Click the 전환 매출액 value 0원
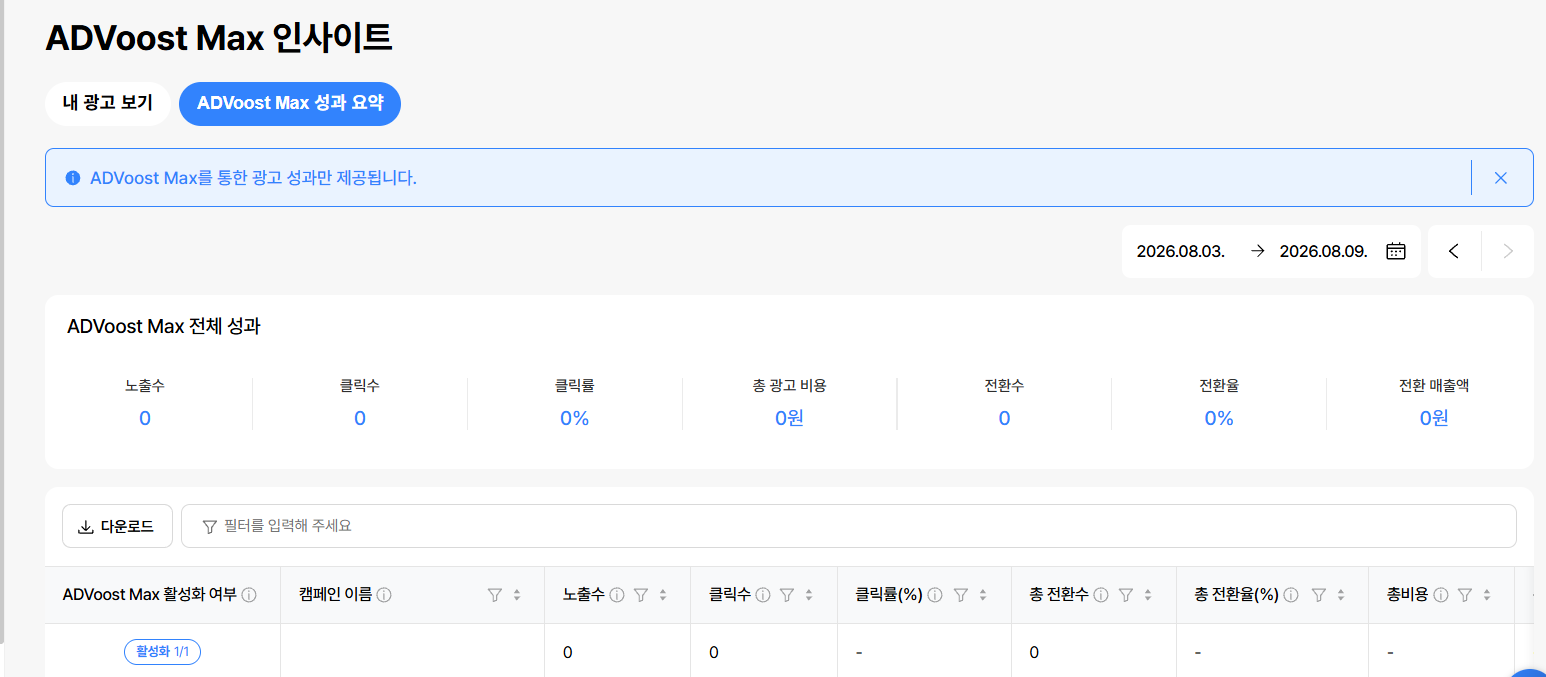Screen dimensions: 1546x677 (x=1434, y=418)
